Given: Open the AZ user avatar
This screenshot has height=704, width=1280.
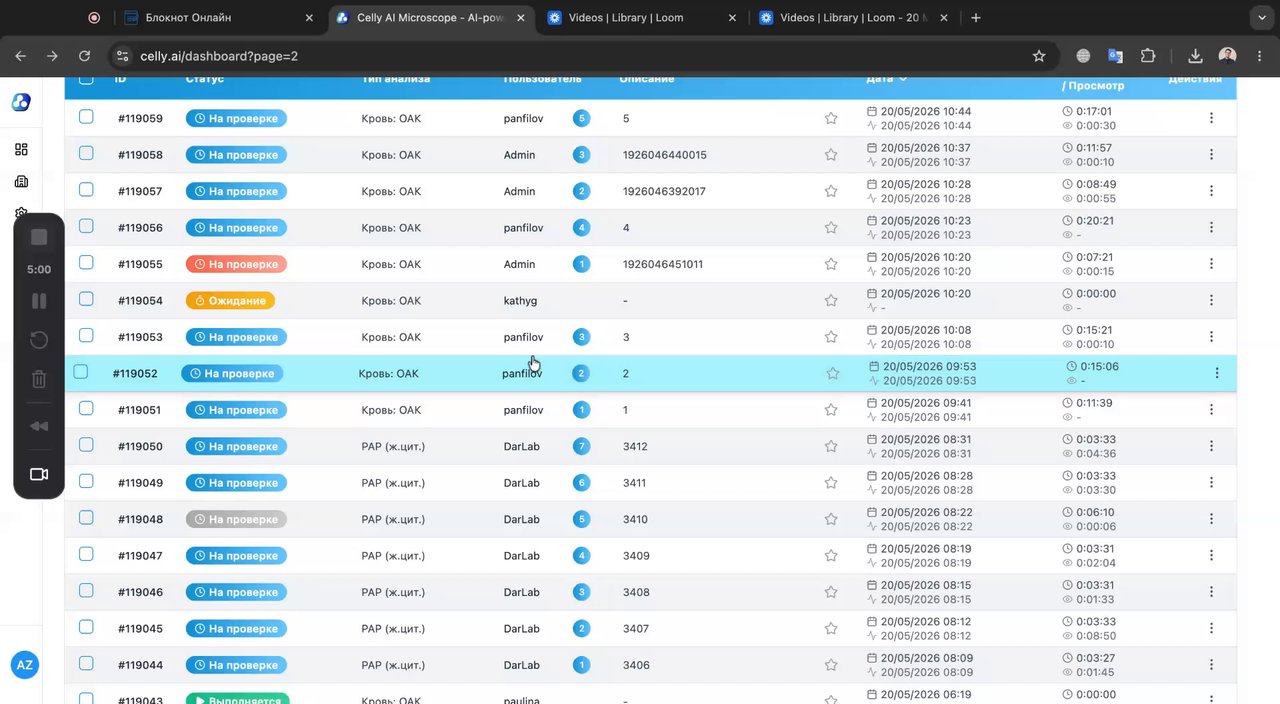Looking at the screenshot, I should point(25,665).
